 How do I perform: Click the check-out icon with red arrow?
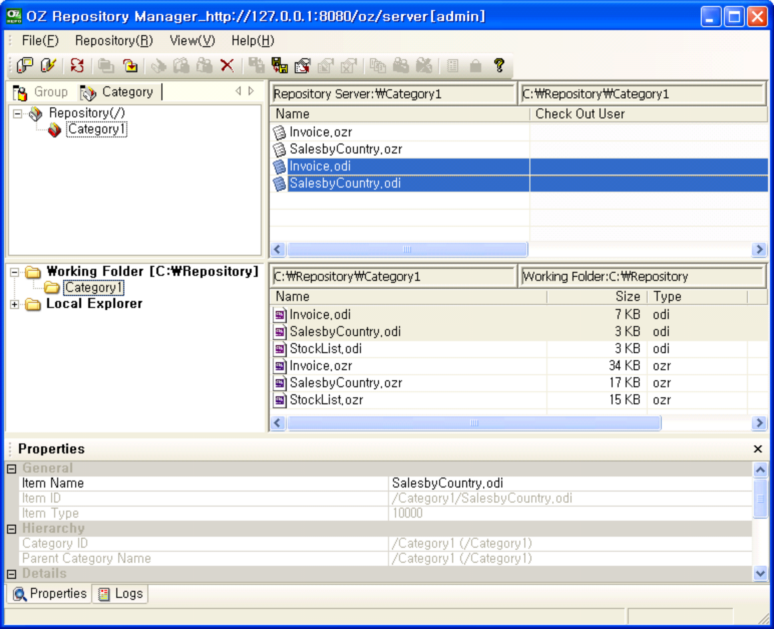302,65
